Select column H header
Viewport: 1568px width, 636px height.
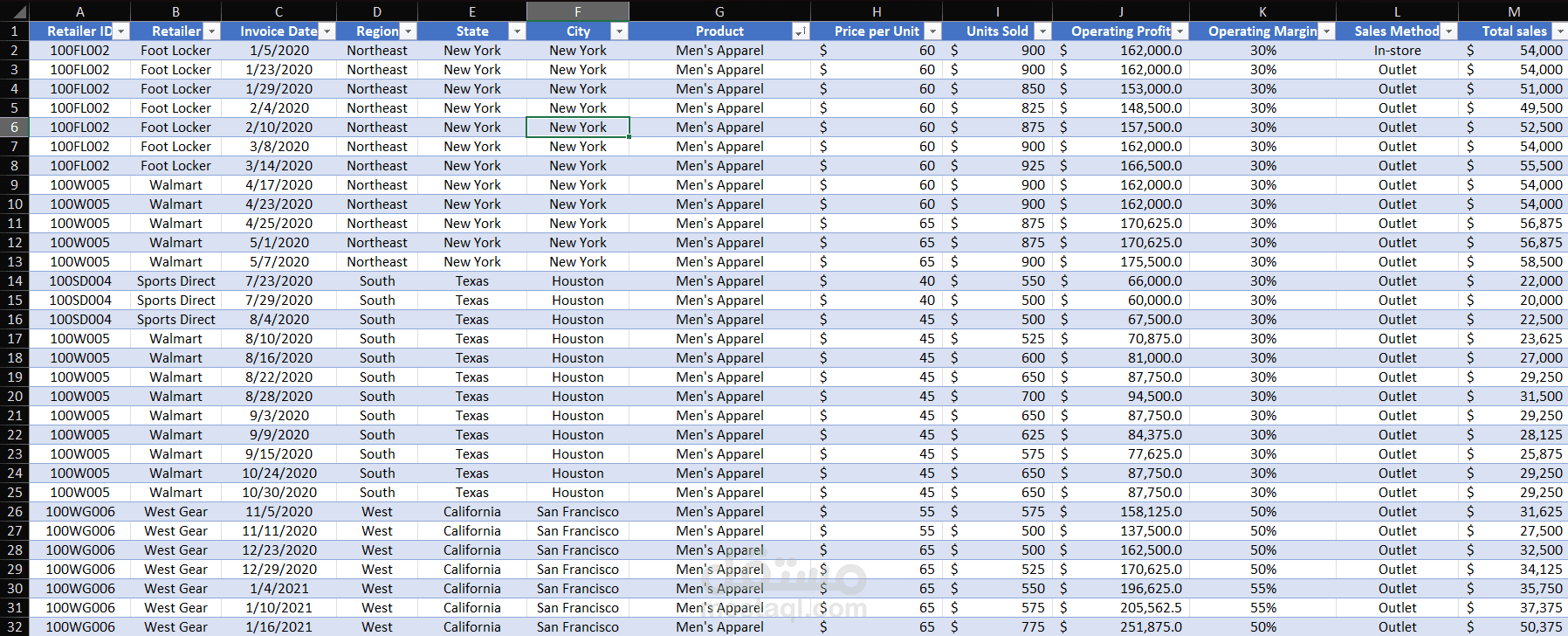click(877, 11)
